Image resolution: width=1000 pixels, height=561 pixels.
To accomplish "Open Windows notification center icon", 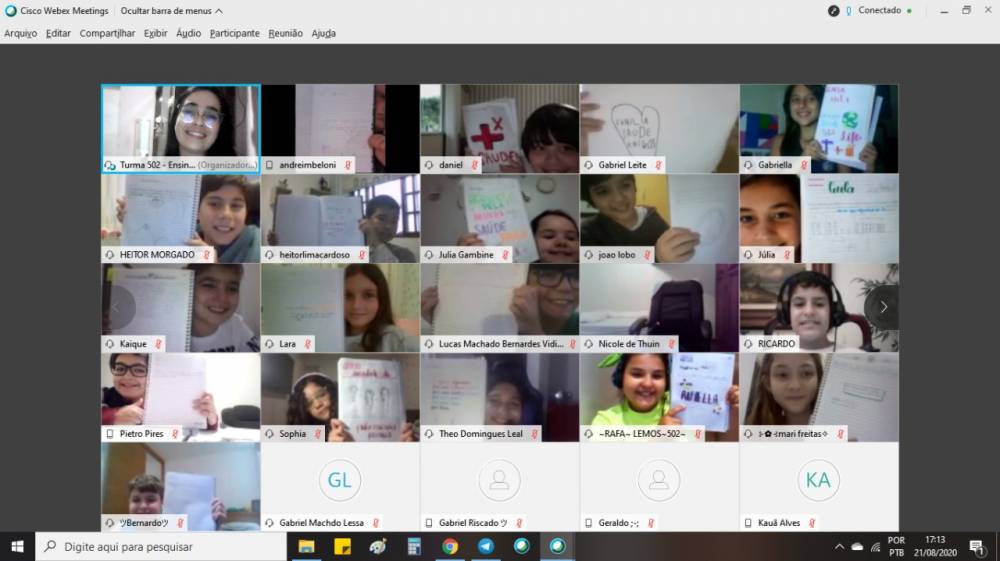I will 976,546.
